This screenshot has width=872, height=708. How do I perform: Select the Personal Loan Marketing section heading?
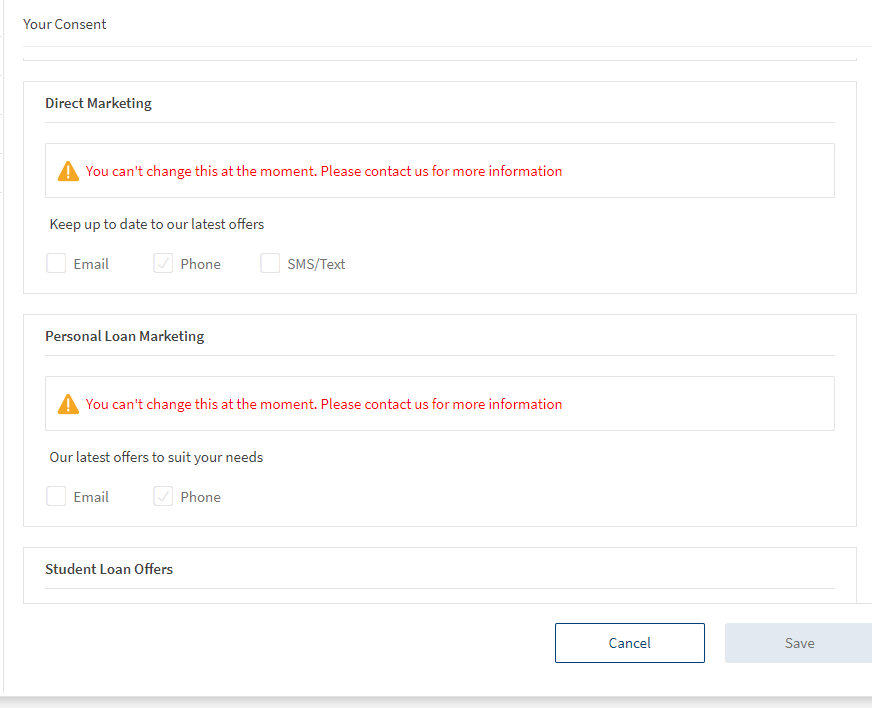point(124,336)
